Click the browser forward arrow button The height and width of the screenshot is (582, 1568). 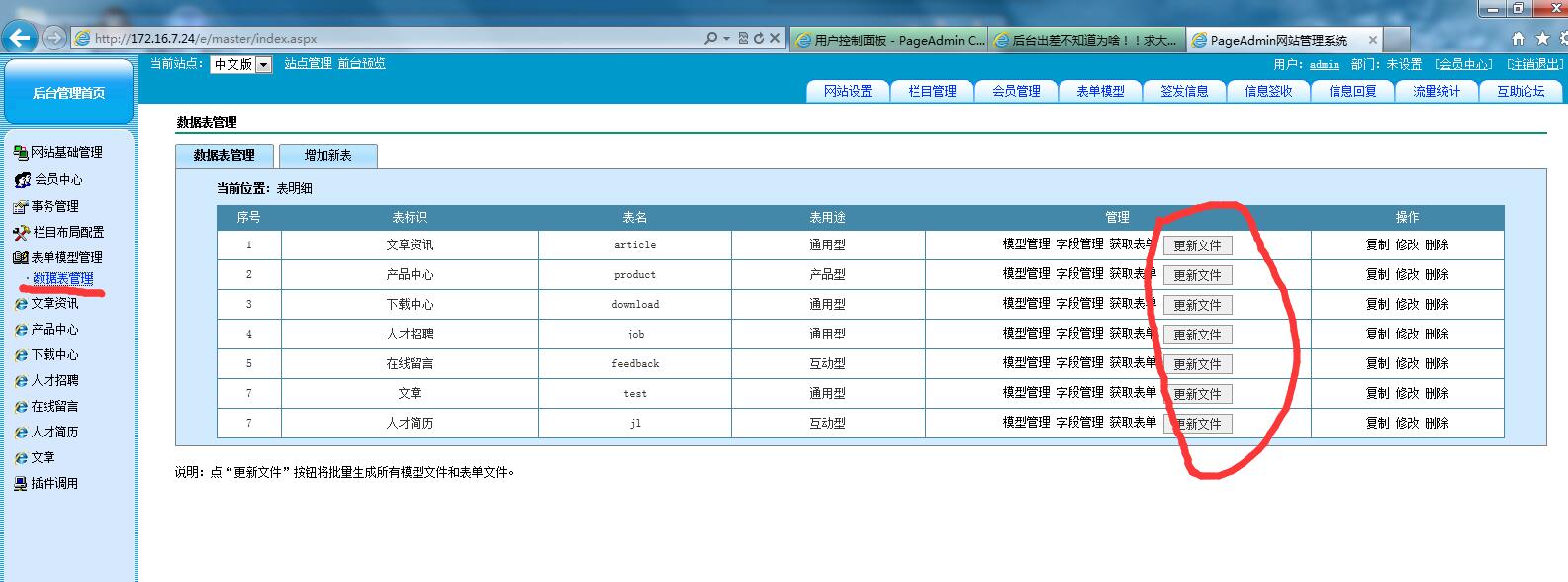[x=54, y=38]
